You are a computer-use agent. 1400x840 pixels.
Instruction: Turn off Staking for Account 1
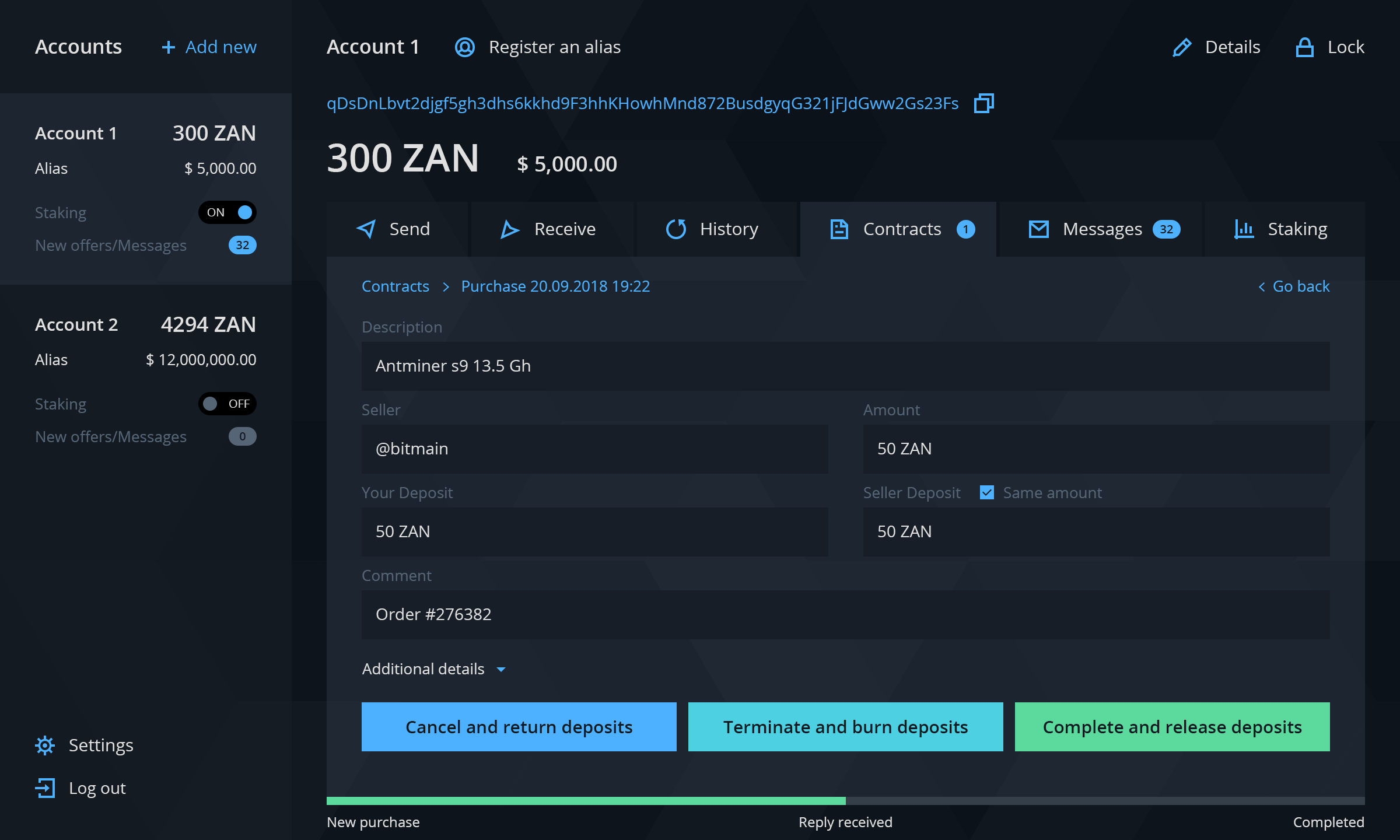tap(228, 212)
